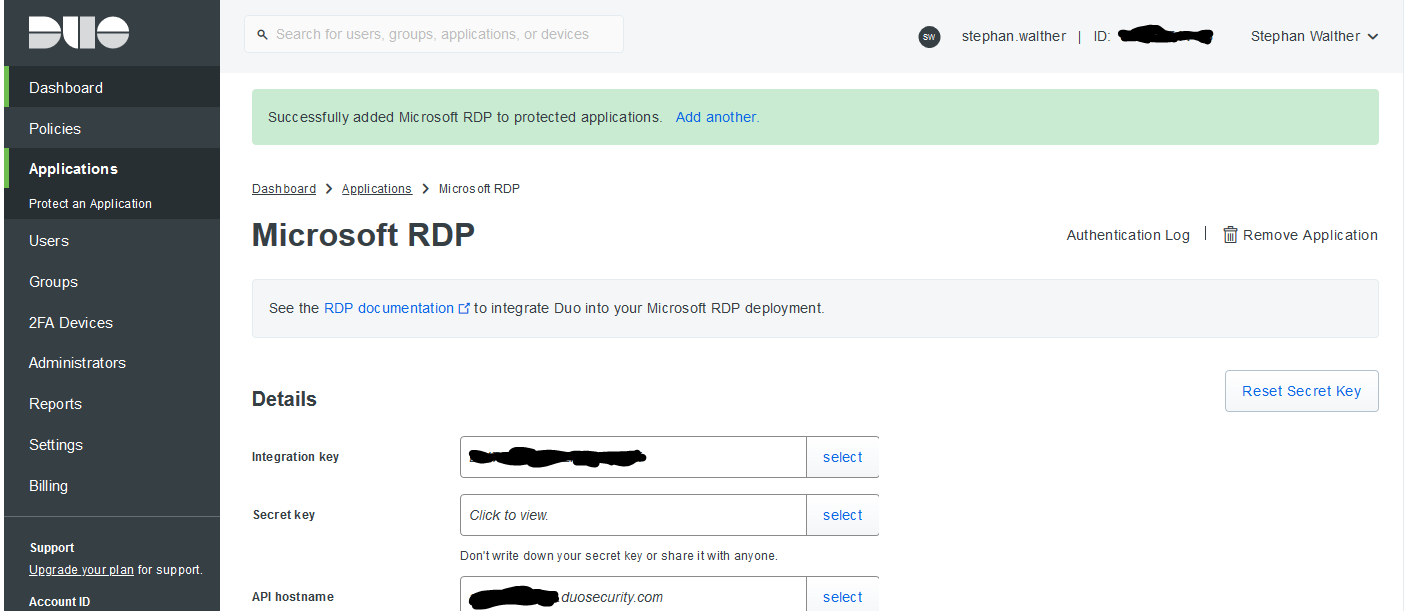Go to Dashboard via the breadcrumb
1408x611 pixels.
(x=284, y=189)
